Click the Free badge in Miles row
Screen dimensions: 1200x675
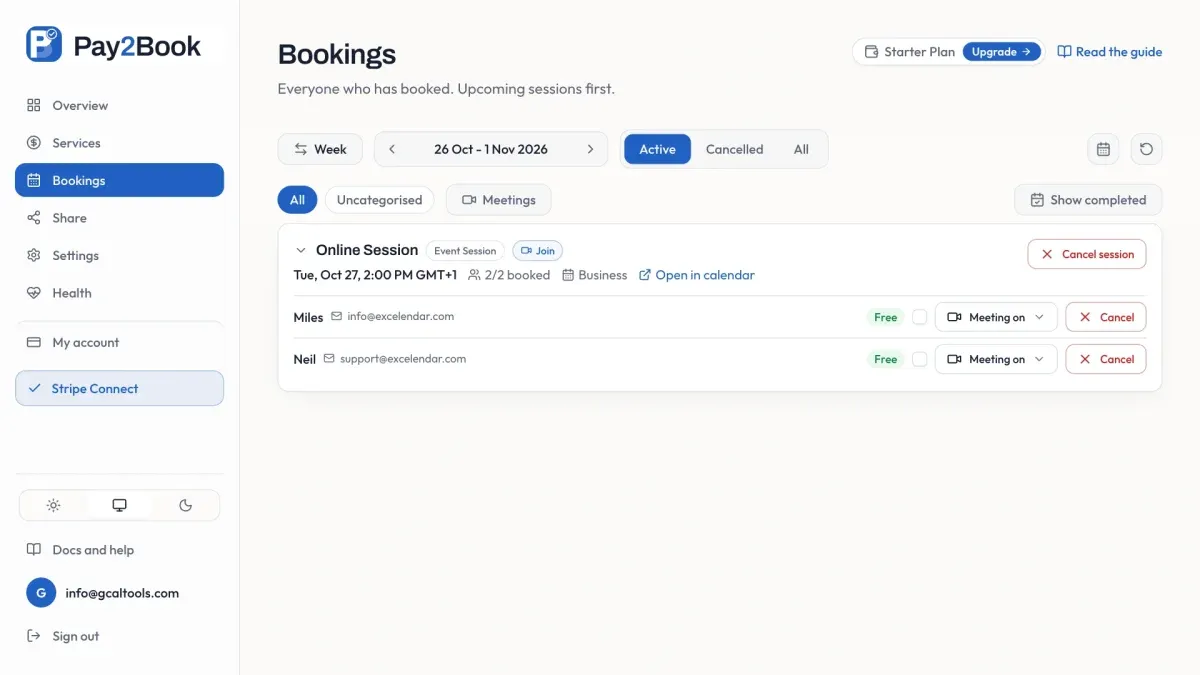pos(885,317)
